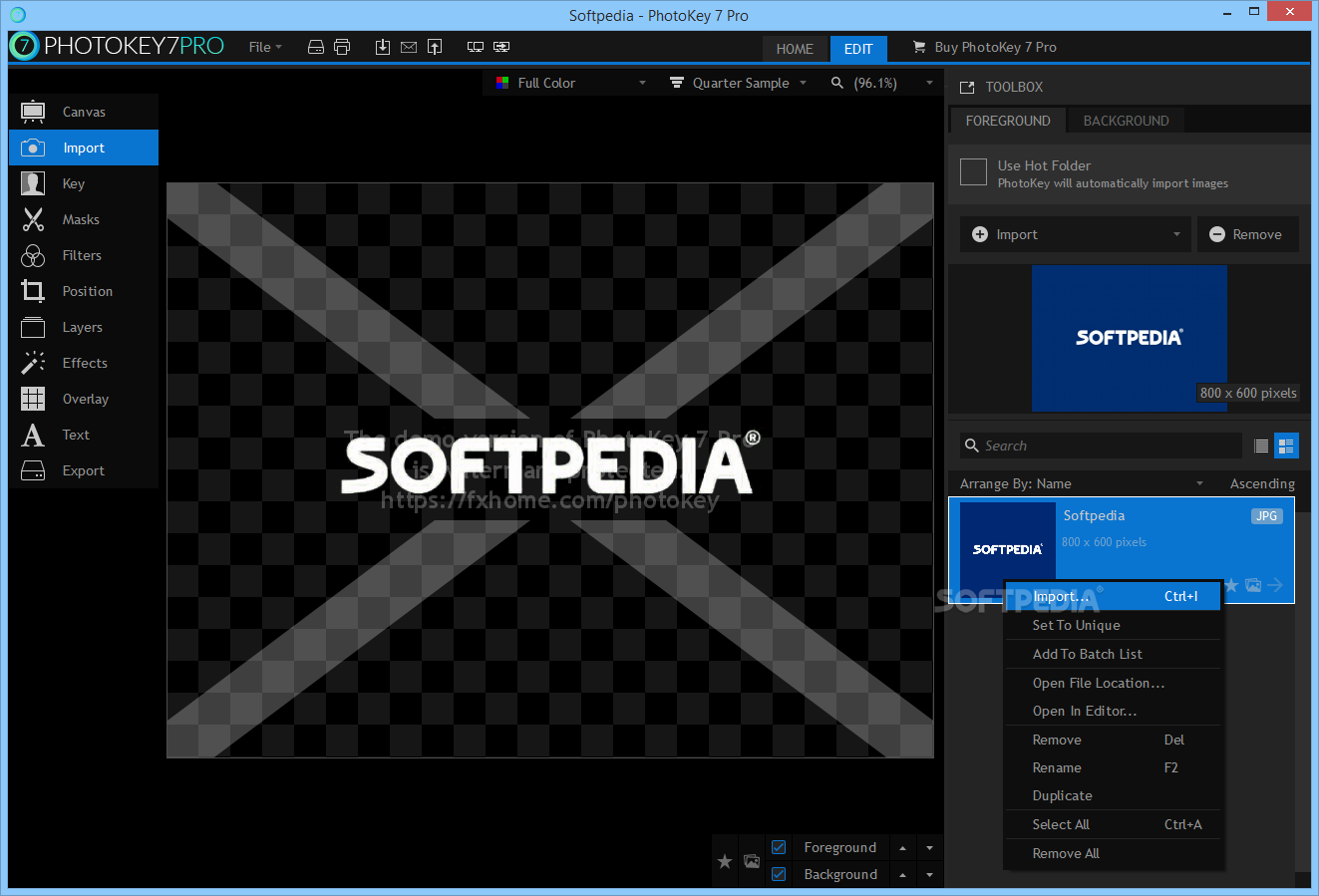This screenshot has height=896, width=1319.
Task: Uncheck the Foreground layer checkbox
Action: point(779,847)
